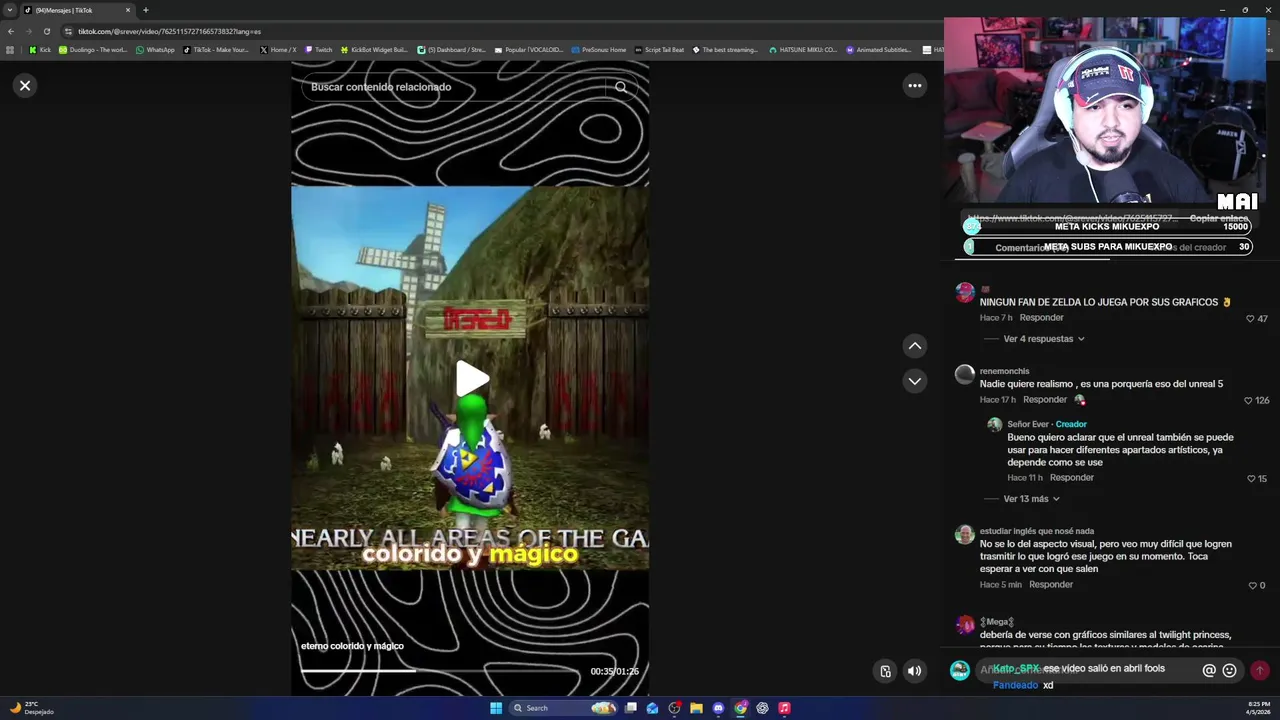Open the Duolingo bookmark
1280x720 pixels.
coord(93,50)
